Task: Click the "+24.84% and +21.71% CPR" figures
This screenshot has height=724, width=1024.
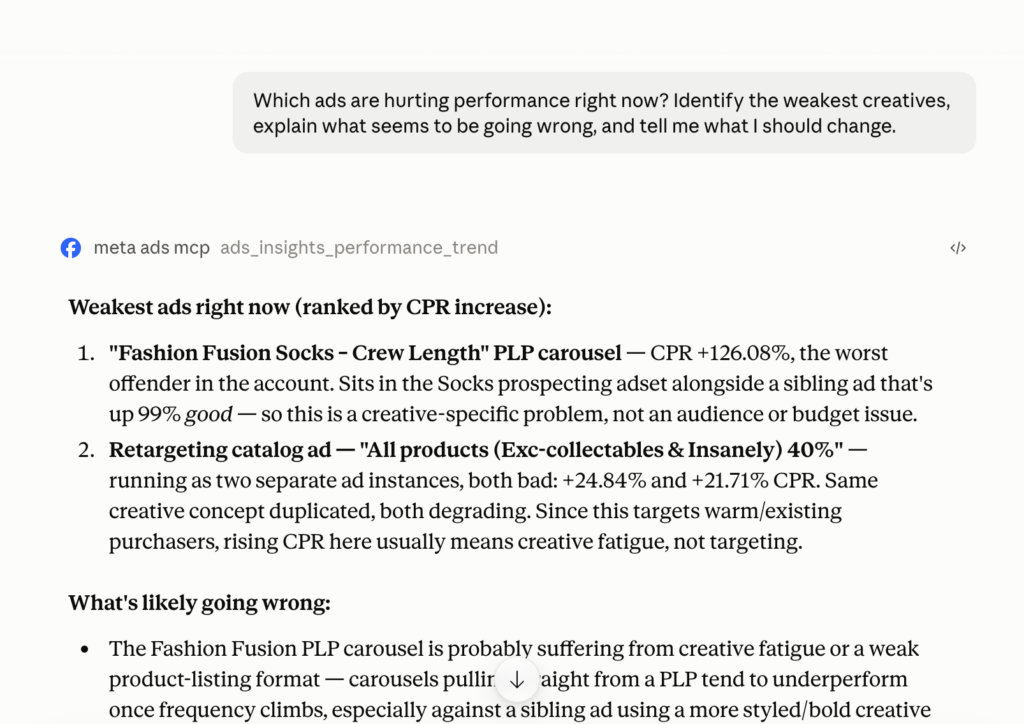Action: [690, 480]
